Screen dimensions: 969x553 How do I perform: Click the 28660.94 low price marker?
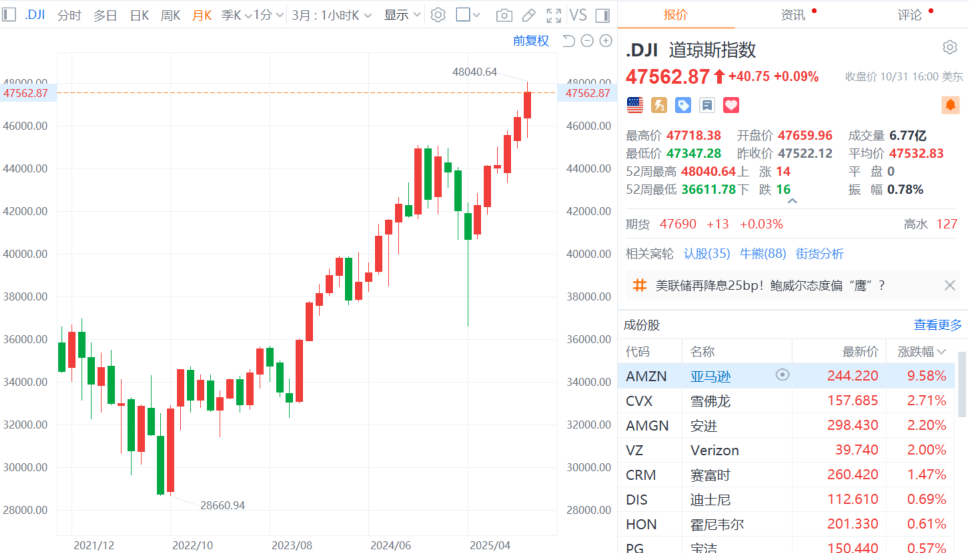pyautogui.click(x=222, y=505)
